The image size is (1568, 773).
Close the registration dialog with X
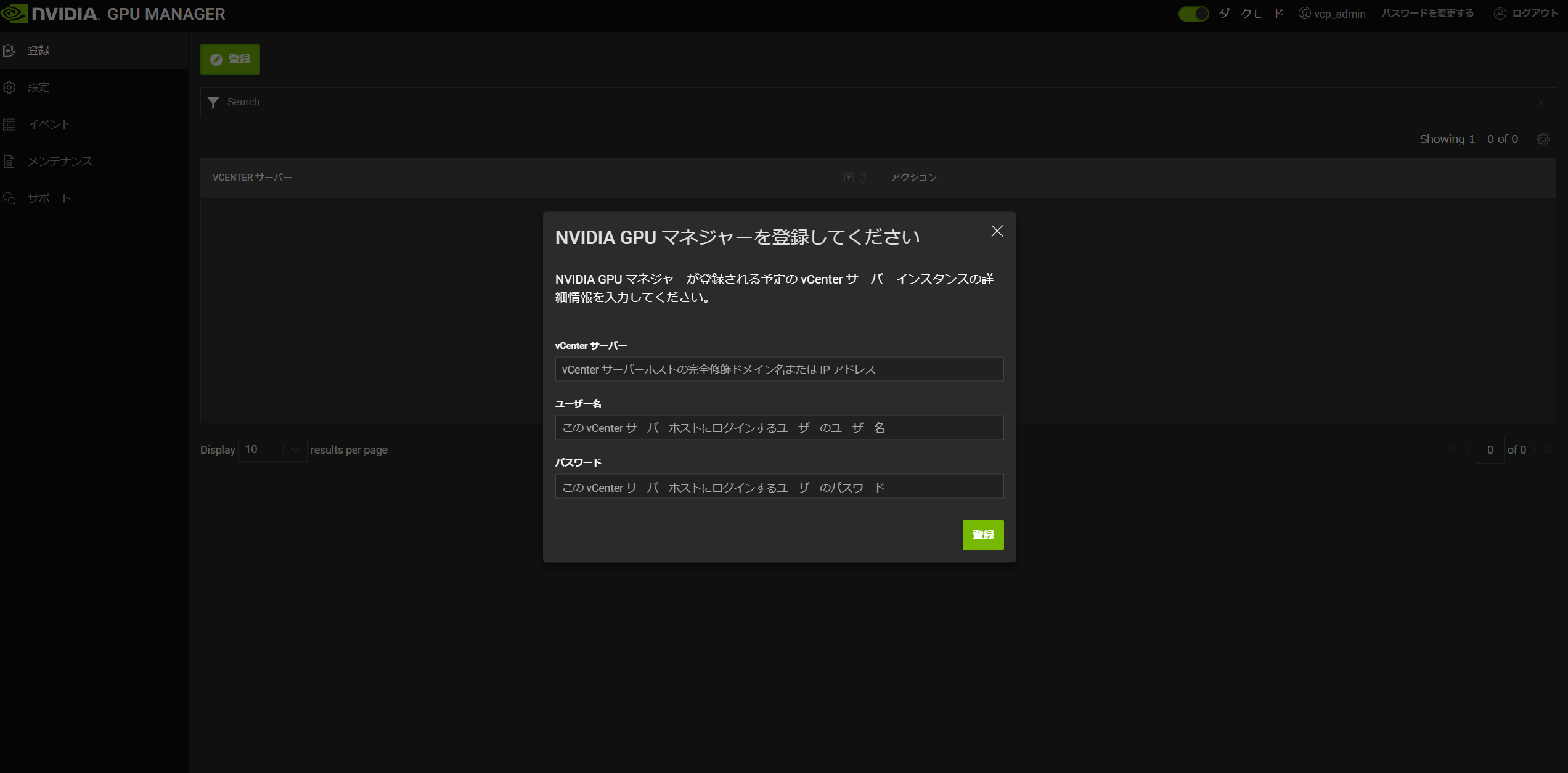pos(997,231)
